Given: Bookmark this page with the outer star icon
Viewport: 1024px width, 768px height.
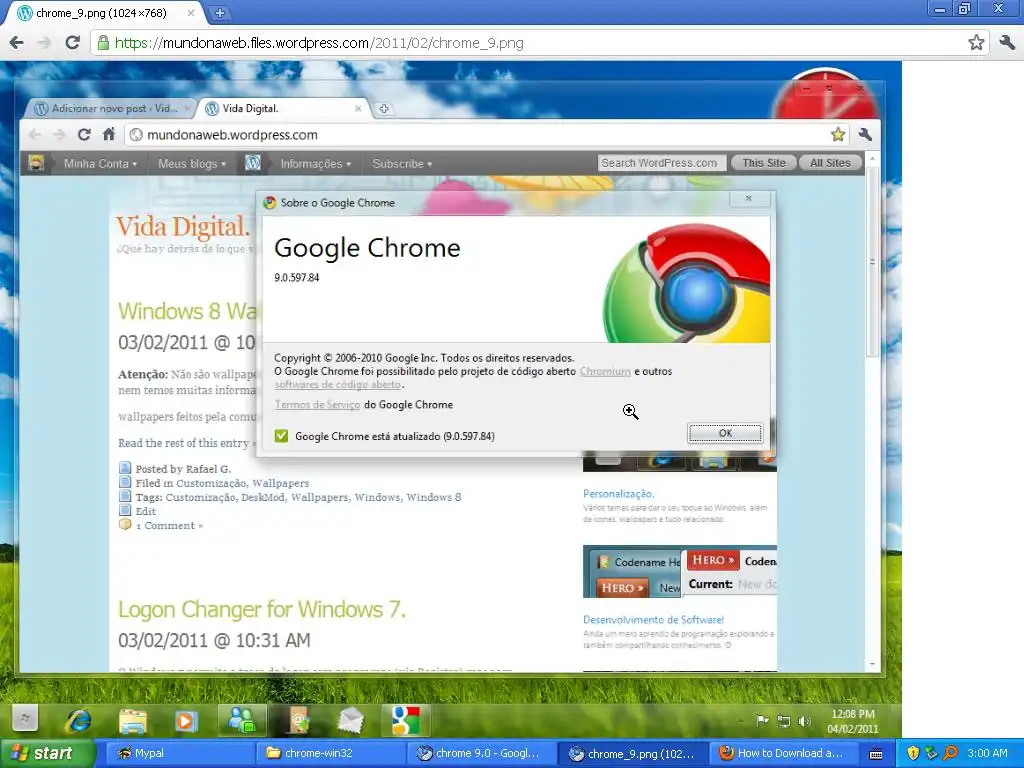Looking at the screenshot, I should pos(976,43).
